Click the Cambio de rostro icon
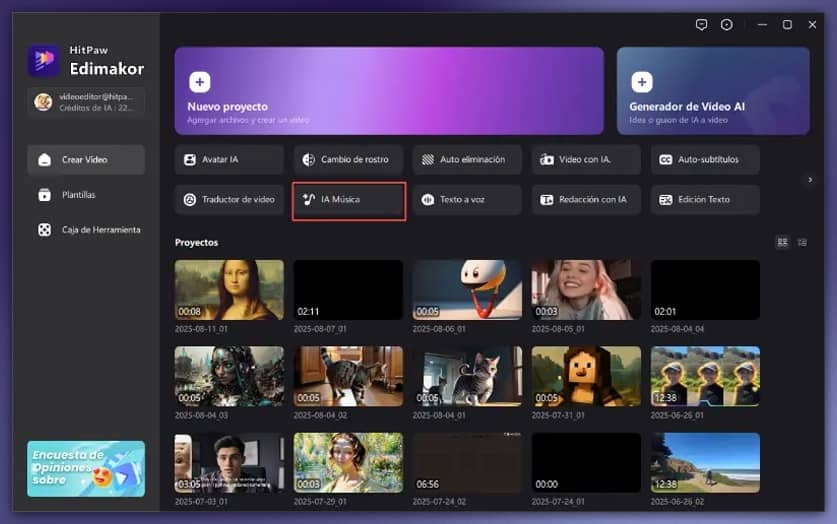This screenshot has width=837, height=524. (309, 160)
